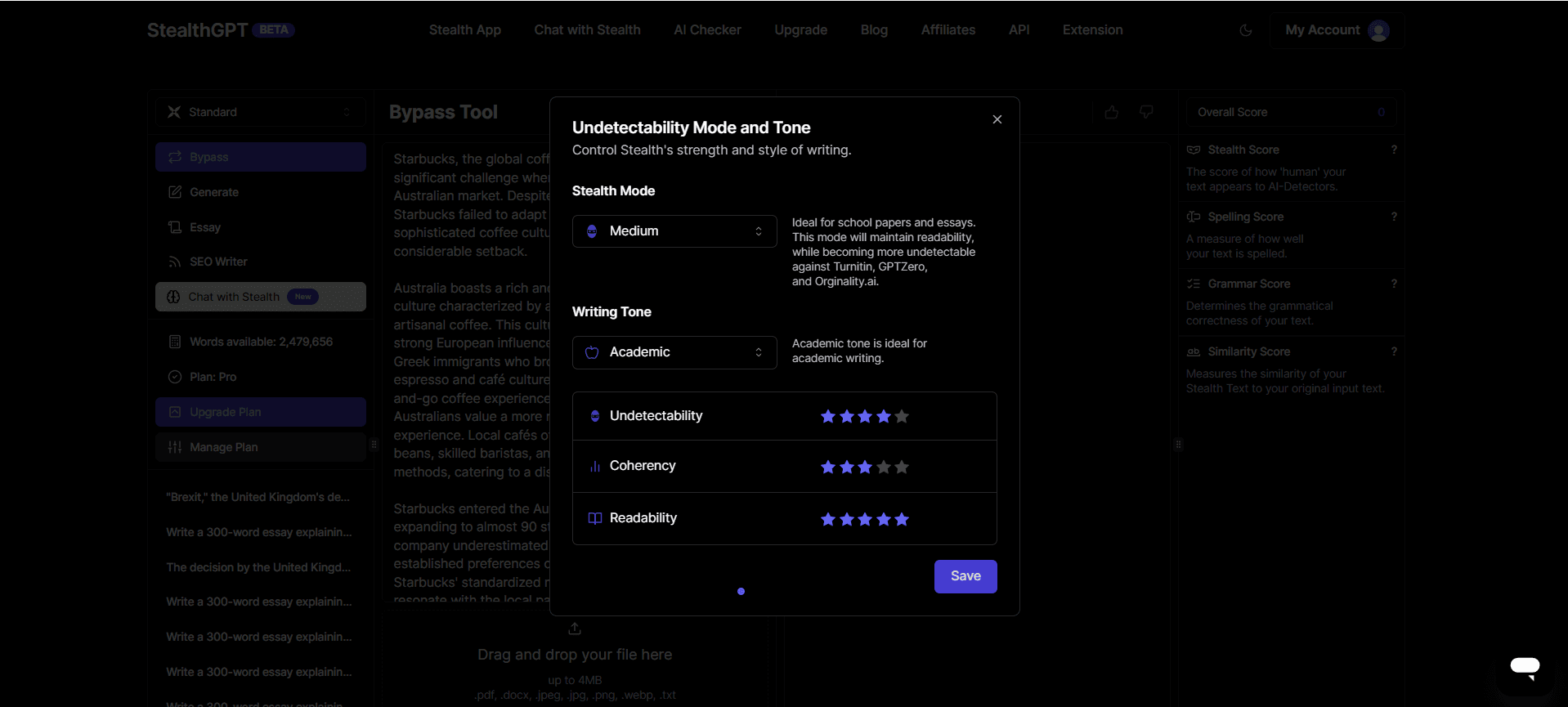The image size is (1568, 707).
Task: Click the file upload icon
Action: 575,629
